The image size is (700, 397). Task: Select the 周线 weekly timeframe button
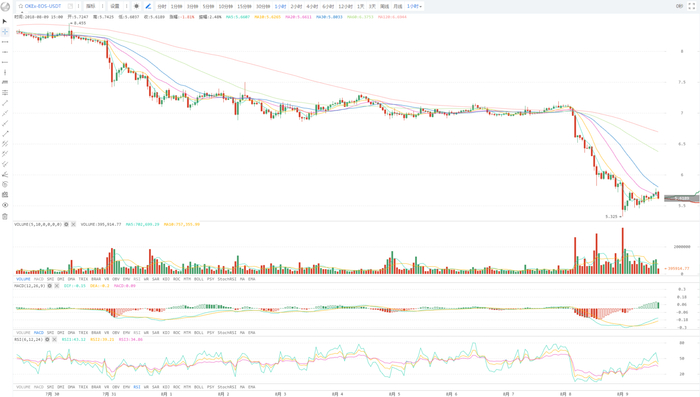384,6
